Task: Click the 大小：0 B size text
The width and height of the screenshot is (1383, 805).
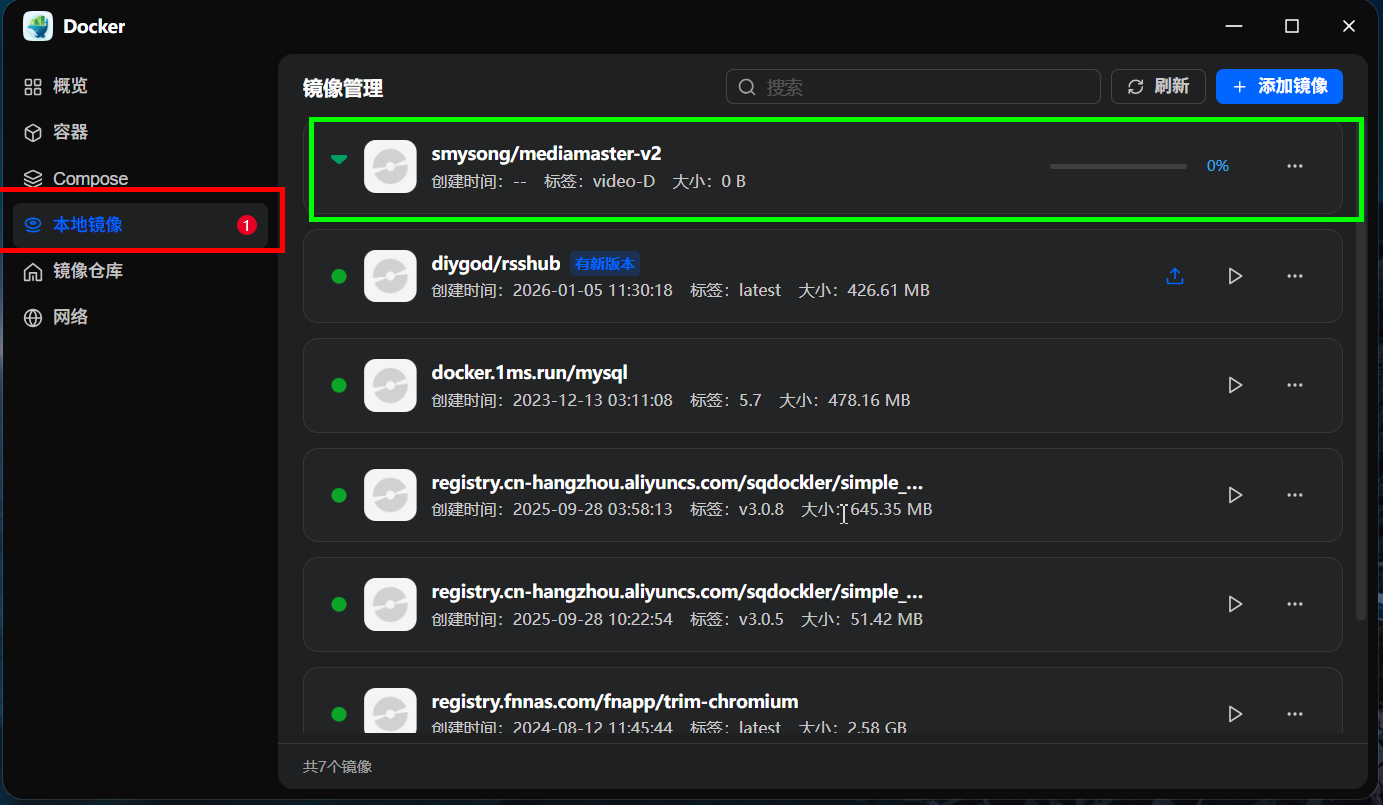Action: coord(709,181)
